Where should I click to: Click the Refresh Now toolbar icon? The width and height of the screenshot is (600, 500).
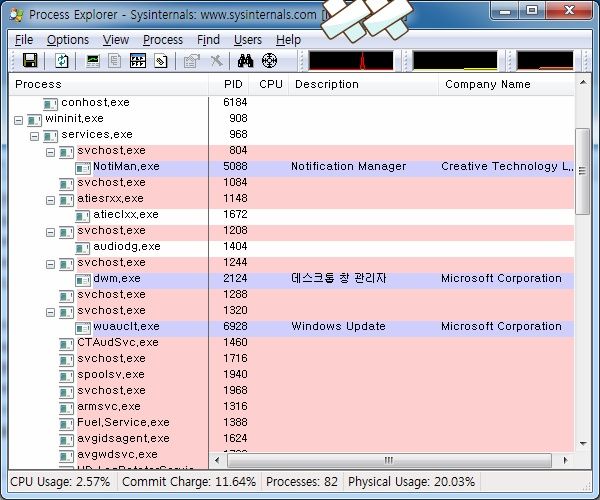click(x=62, y=60)
